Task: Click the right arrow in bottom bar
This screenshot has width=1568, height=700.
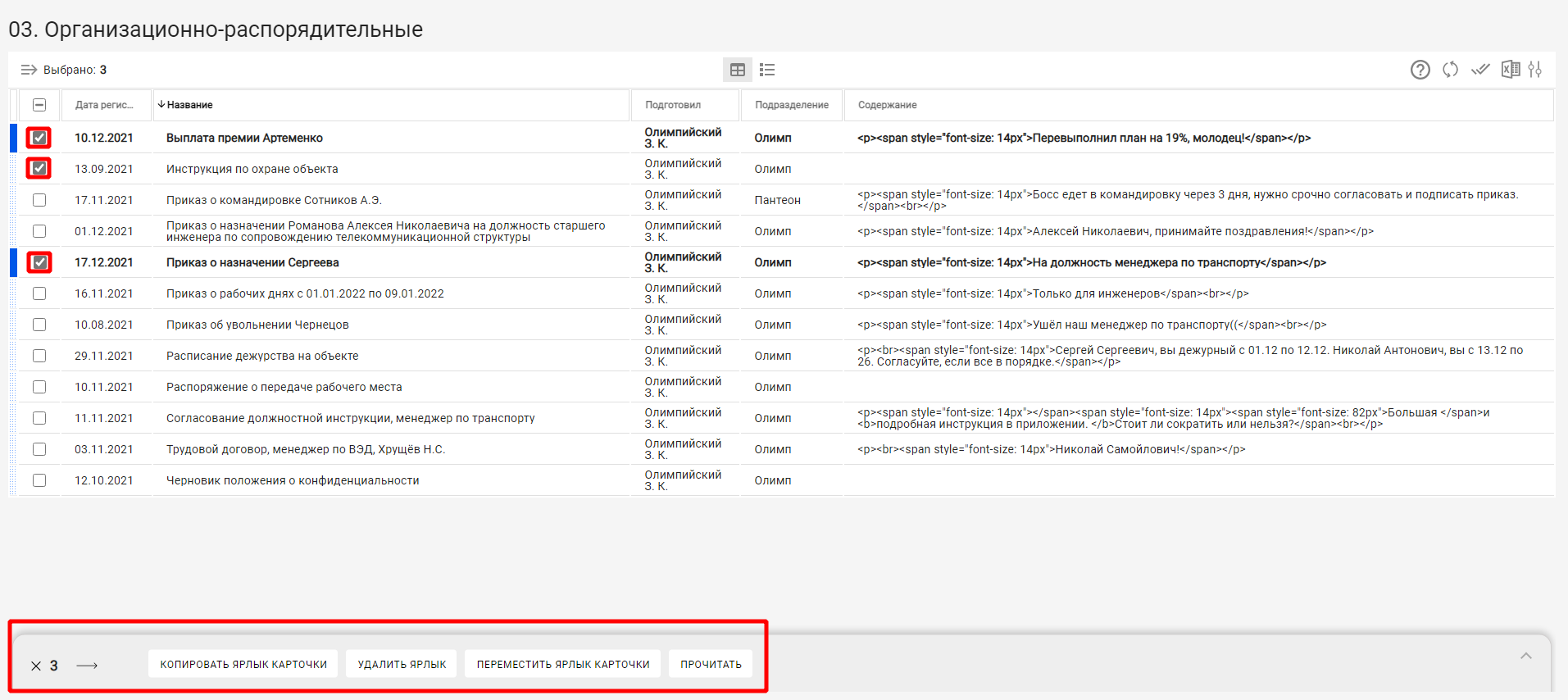Action: (x=87, y=666)
